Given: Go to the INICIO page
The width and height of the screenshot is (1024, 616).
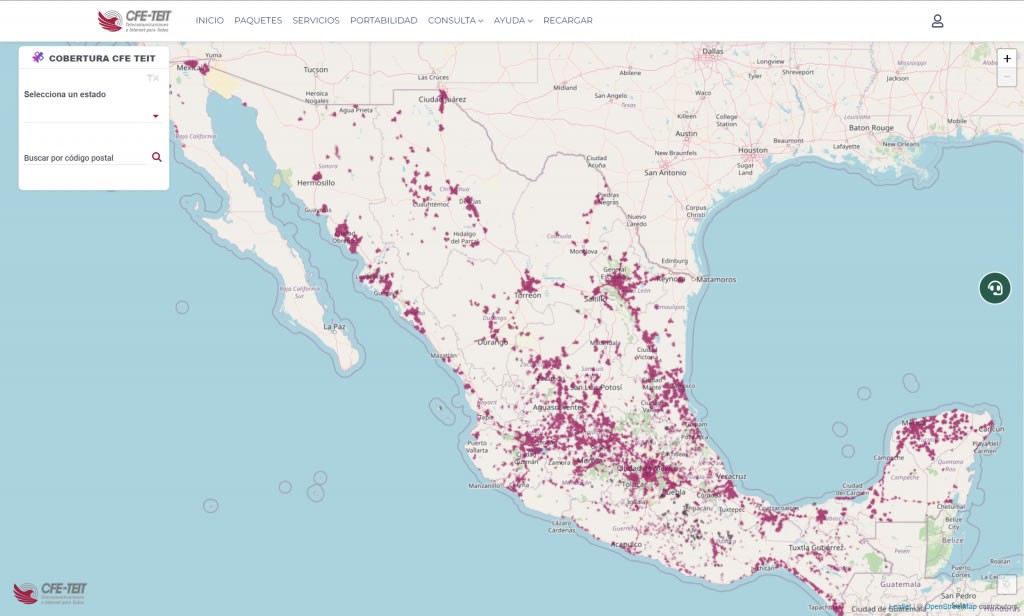Looking at the screenshot, I should 210,21.
